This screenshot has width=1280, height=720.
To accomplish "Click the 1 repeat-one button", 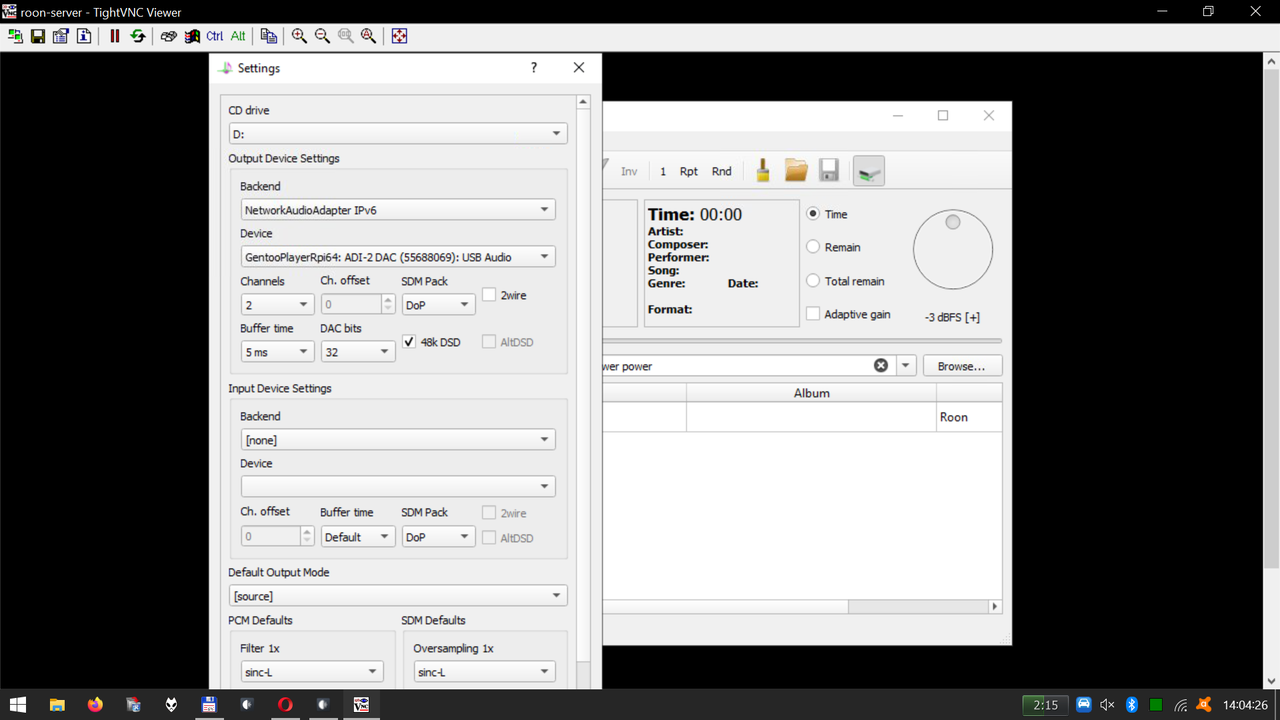I will pos(663,171).
